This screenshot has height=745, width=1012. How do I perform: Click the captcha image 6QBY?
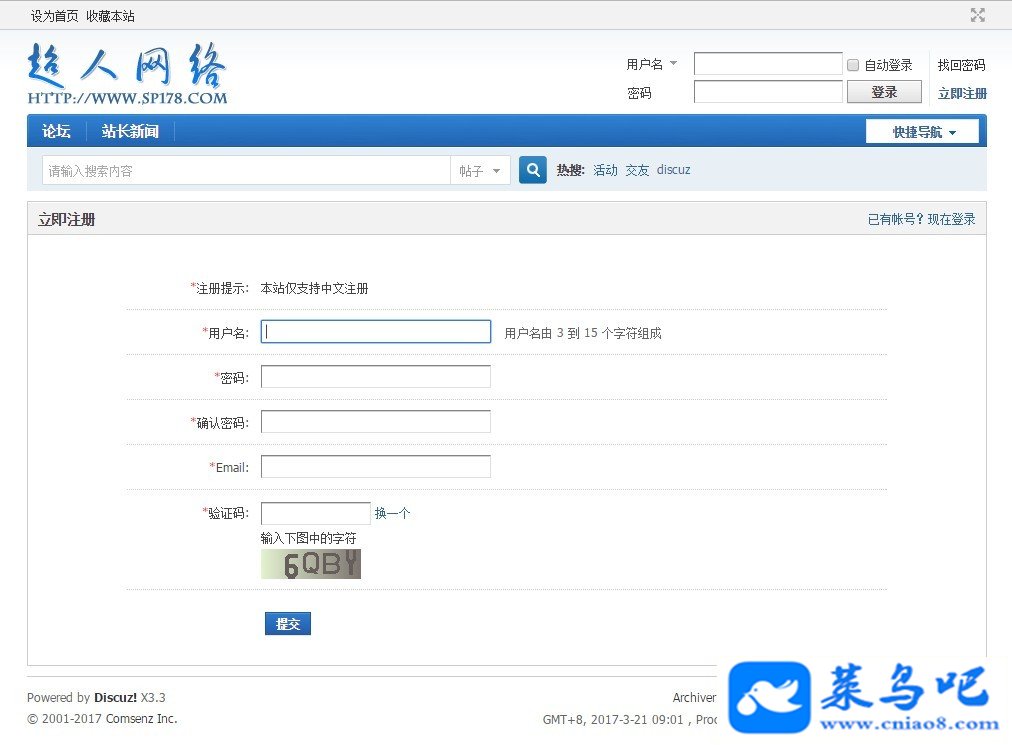(x=310, y=564)
